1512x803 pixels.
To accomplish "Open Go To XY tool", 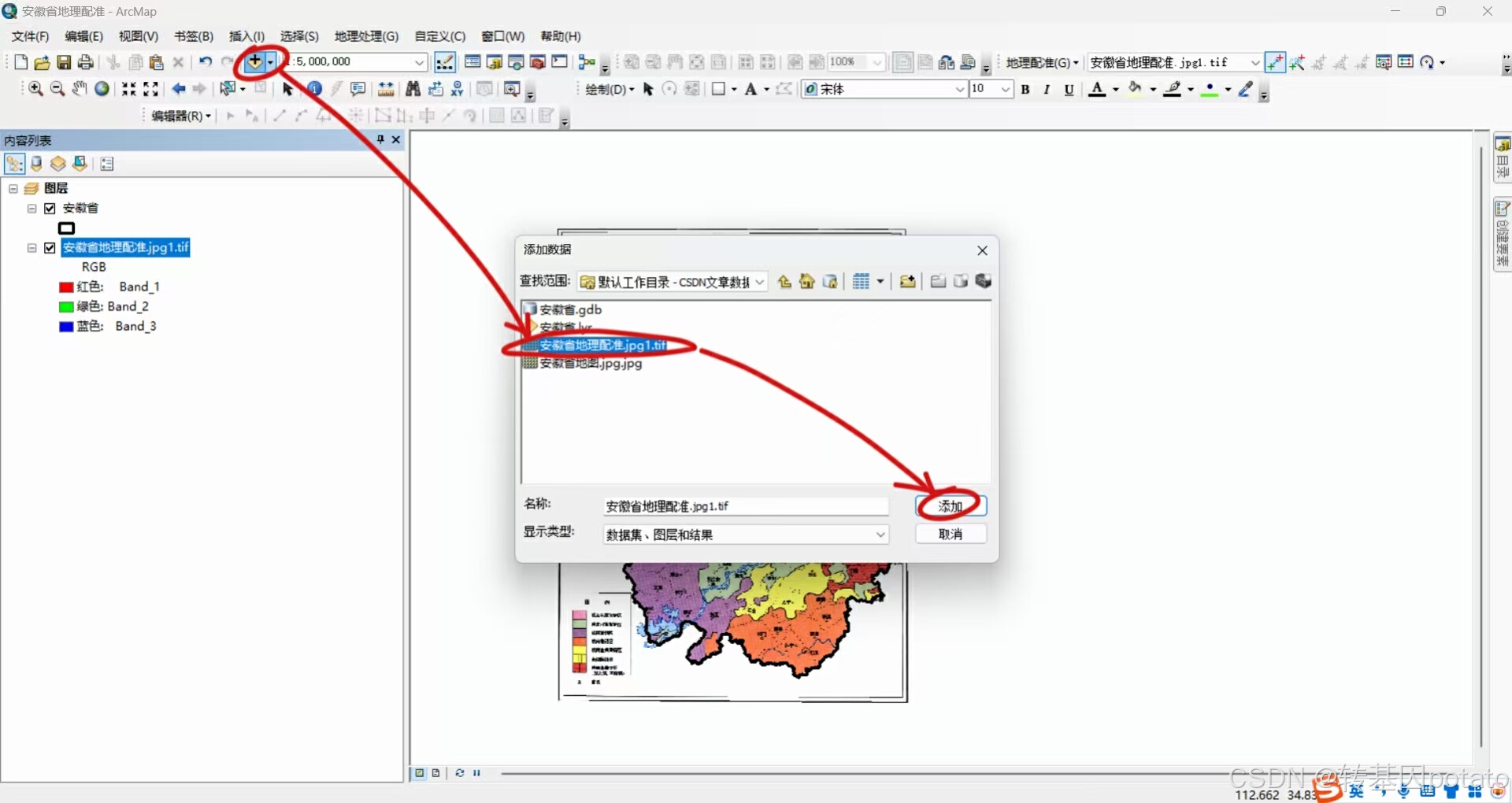I will point(457,89).
